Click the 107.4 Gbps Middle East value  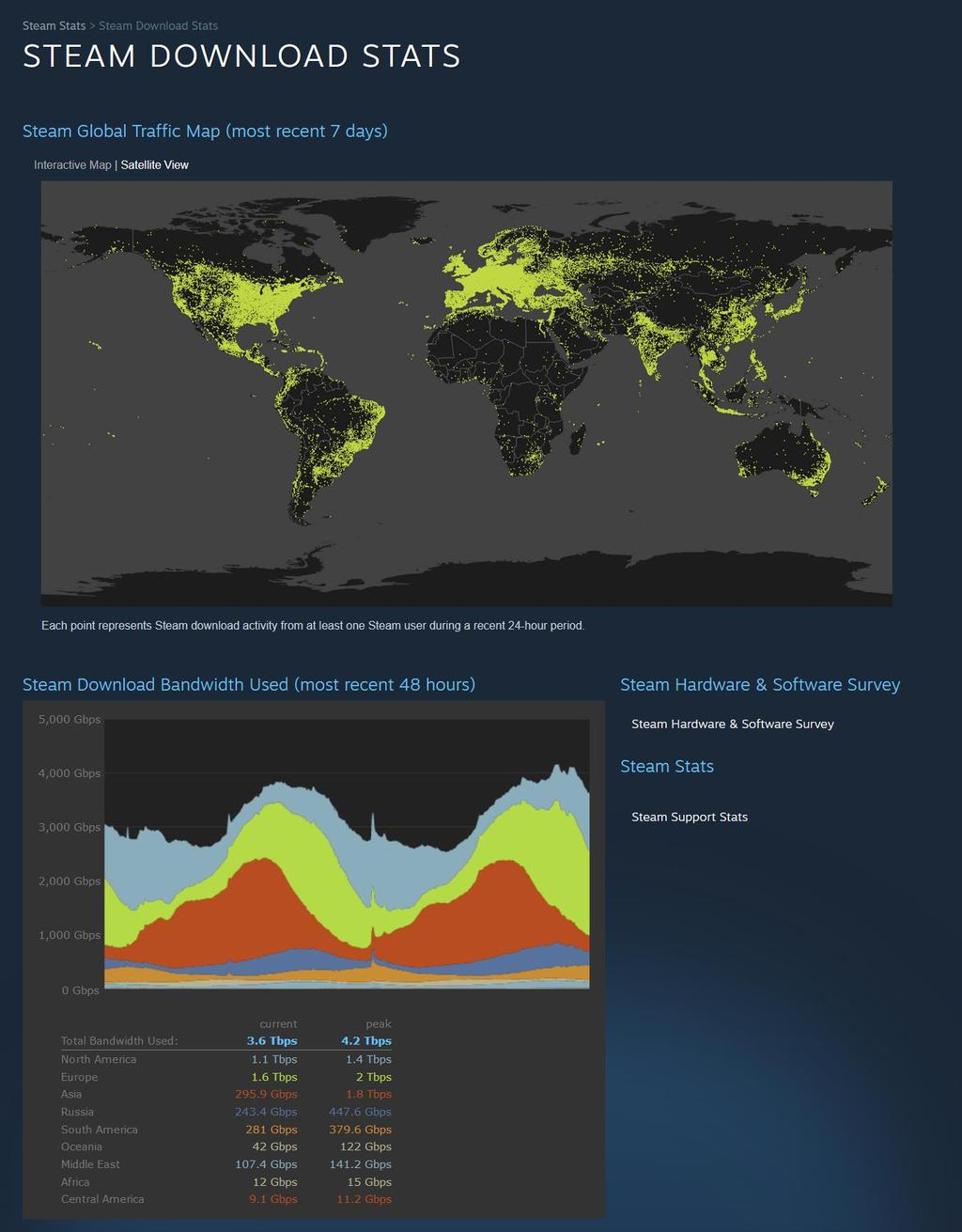point(266,1164)
